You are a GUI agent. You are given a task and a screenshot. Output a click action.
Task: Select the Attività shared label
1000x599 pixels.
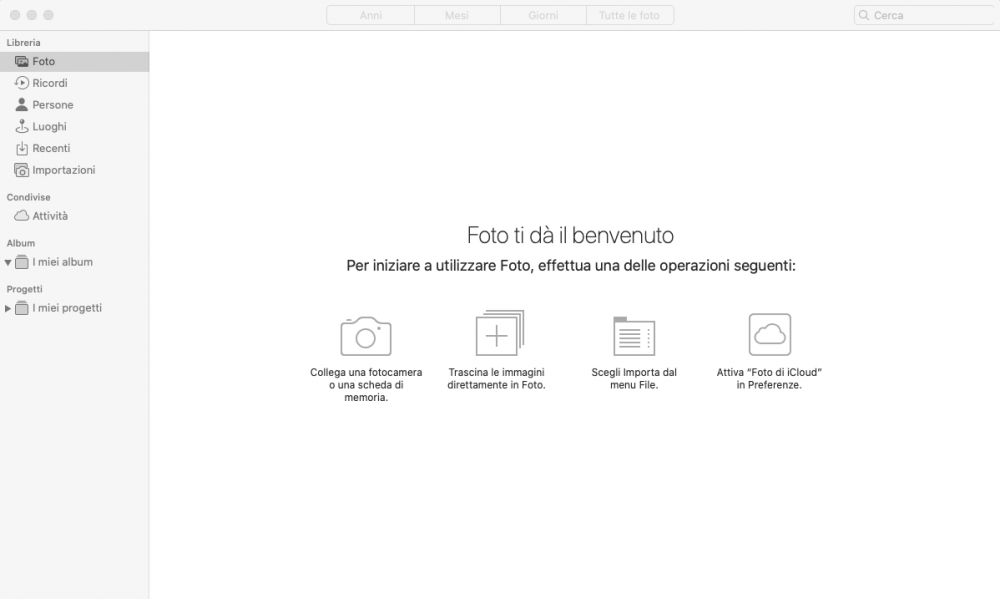pyautogui.click(x=50, y=216)
